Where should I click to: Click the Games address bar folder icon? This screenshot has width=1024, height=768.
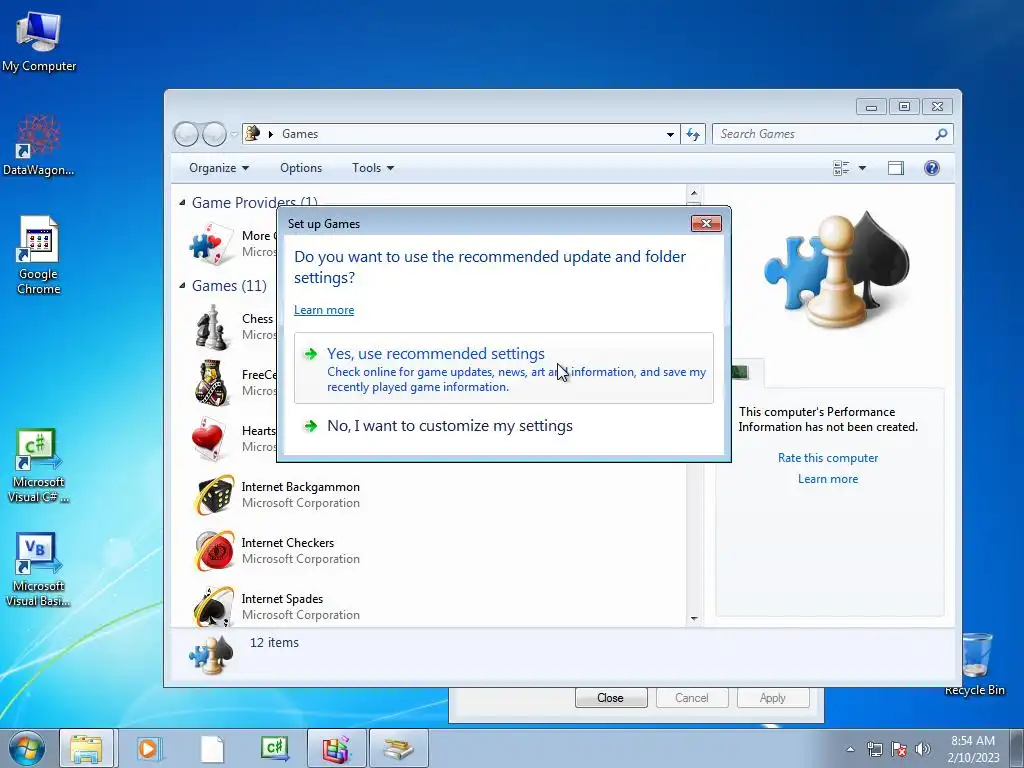pyautogui.click(x=252, y=133)
